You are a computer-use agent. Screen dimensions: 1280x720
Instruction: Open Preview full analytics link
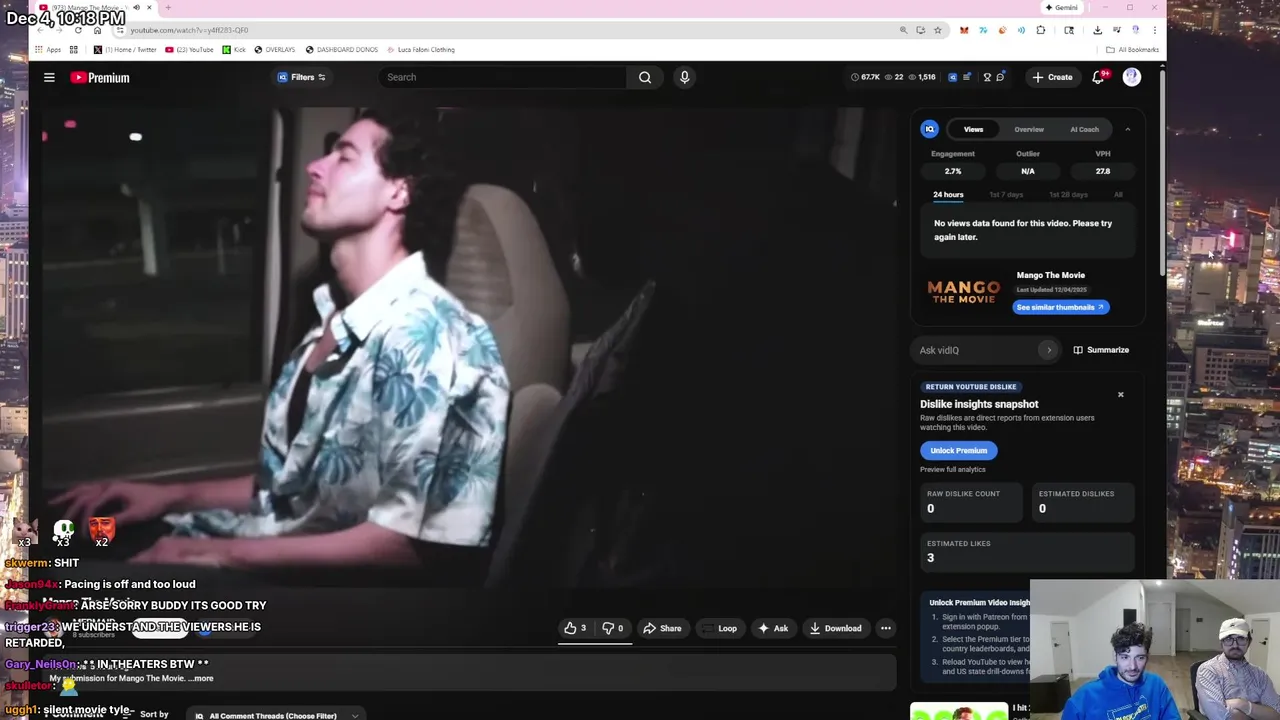click(952, 469)
